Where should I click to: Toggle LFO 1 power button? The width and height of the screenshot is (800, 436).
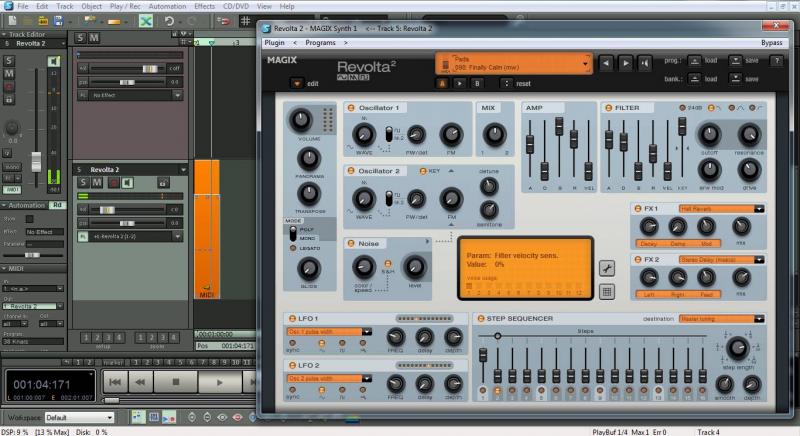292,318
